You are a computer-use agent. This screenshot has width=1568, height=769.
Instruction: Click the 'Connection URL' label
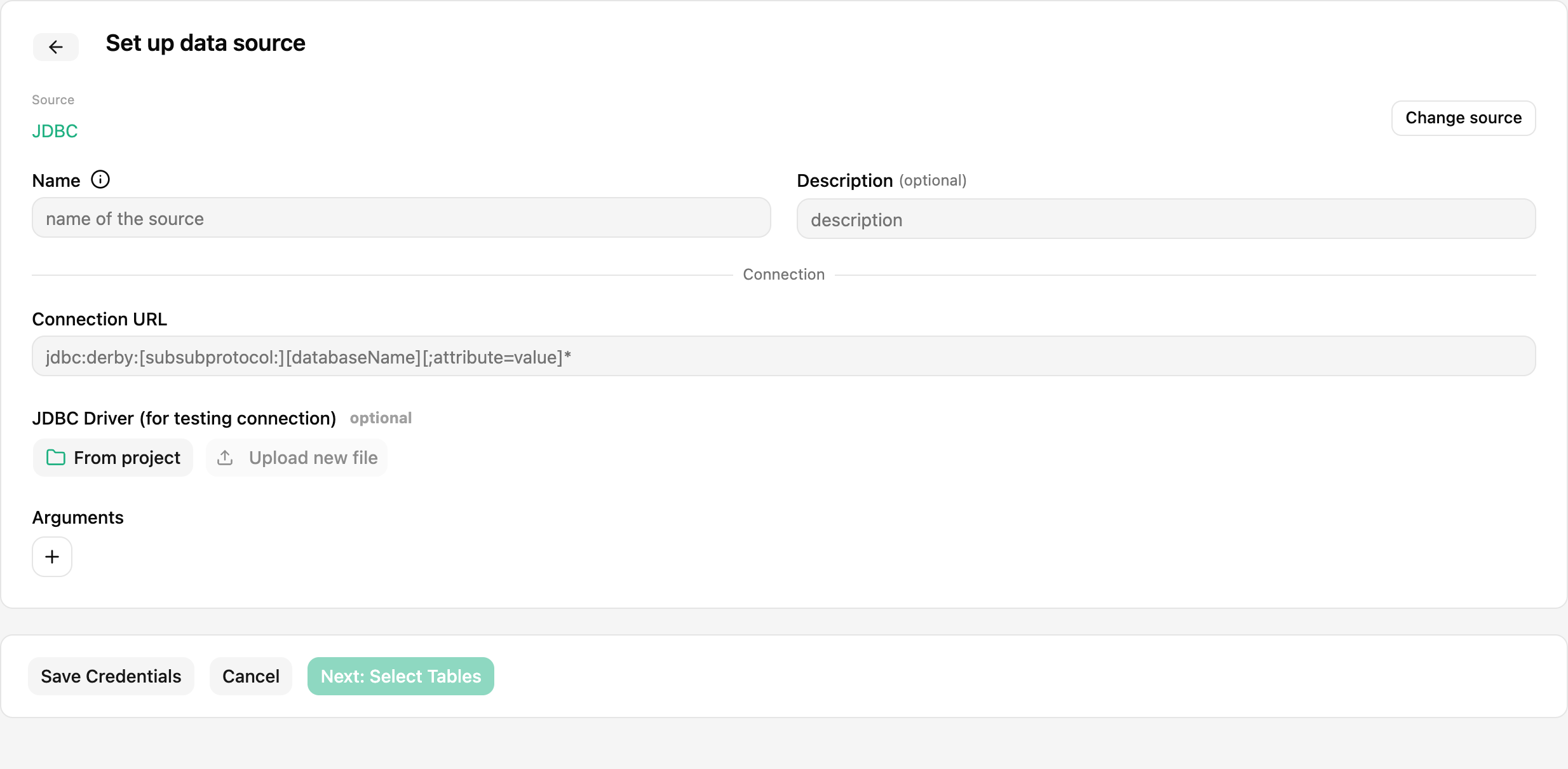coord(100,319)
